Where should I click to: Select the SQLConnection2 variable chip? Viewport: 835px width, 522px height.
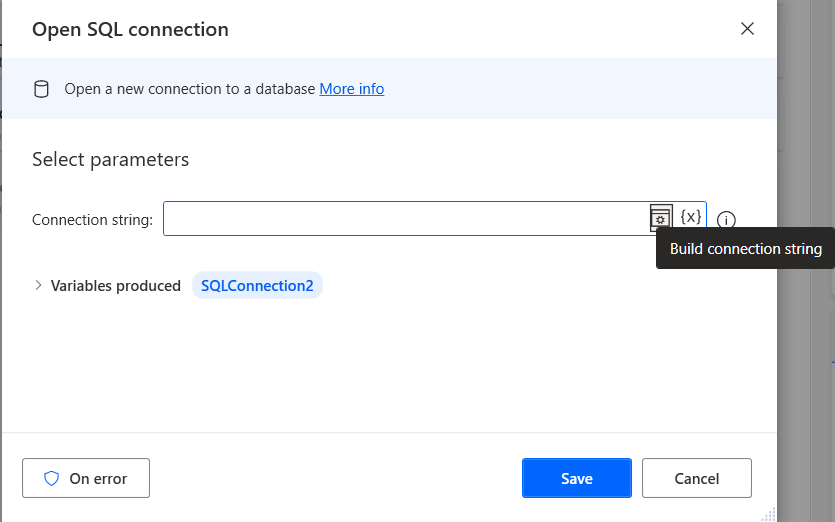tap(257, 286)
